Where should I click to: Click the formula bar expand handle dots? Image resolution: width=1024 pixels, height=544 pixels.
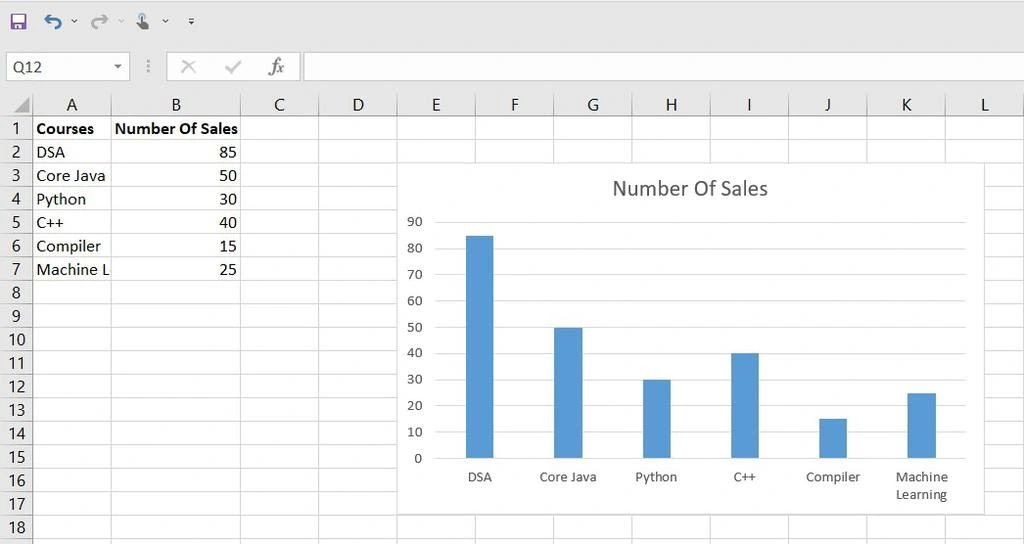pyautogui.click(x=148, y=66)
